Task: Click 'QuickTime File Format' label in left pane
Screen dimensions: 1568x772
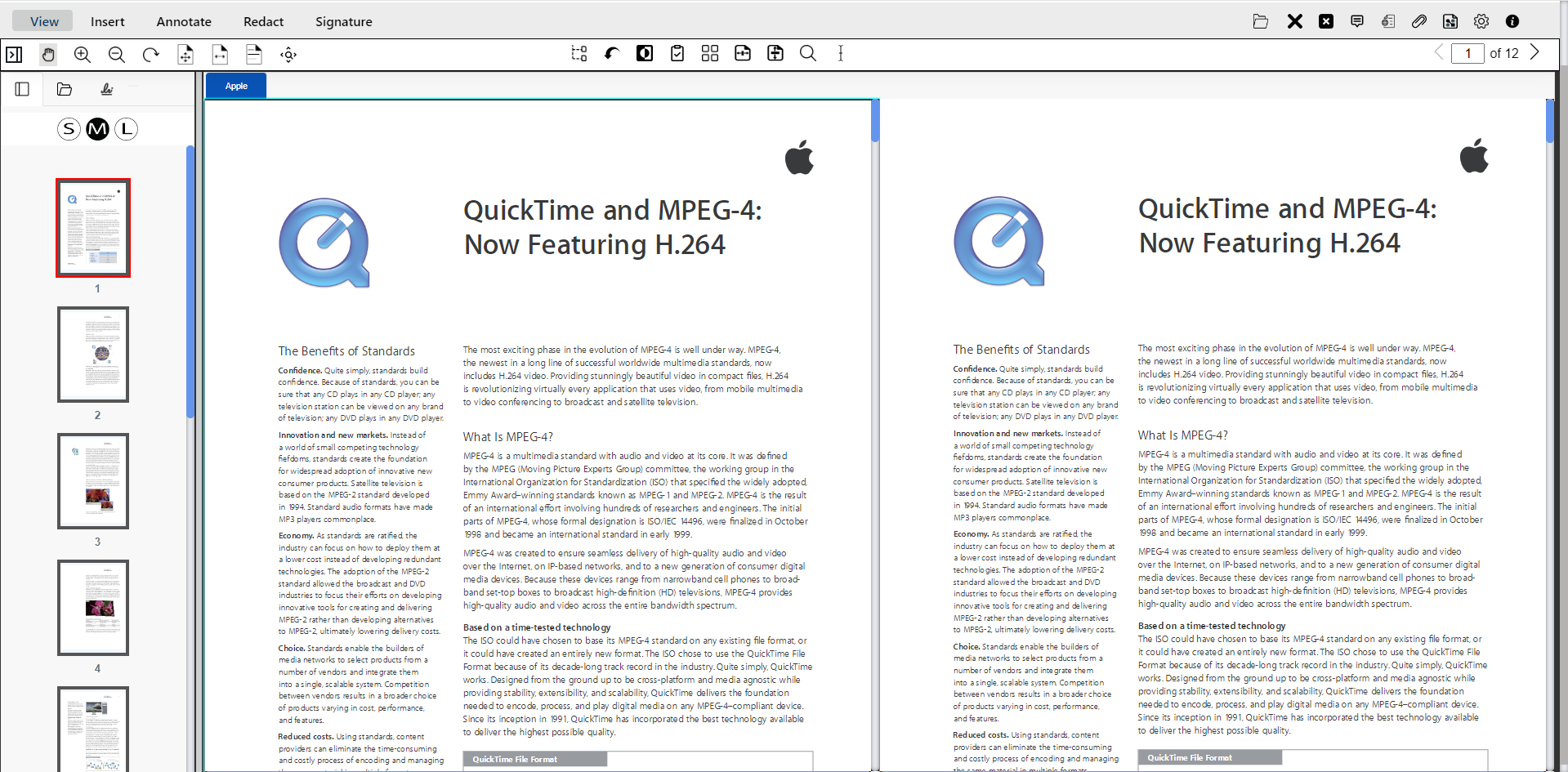Action: pos(515,760)
